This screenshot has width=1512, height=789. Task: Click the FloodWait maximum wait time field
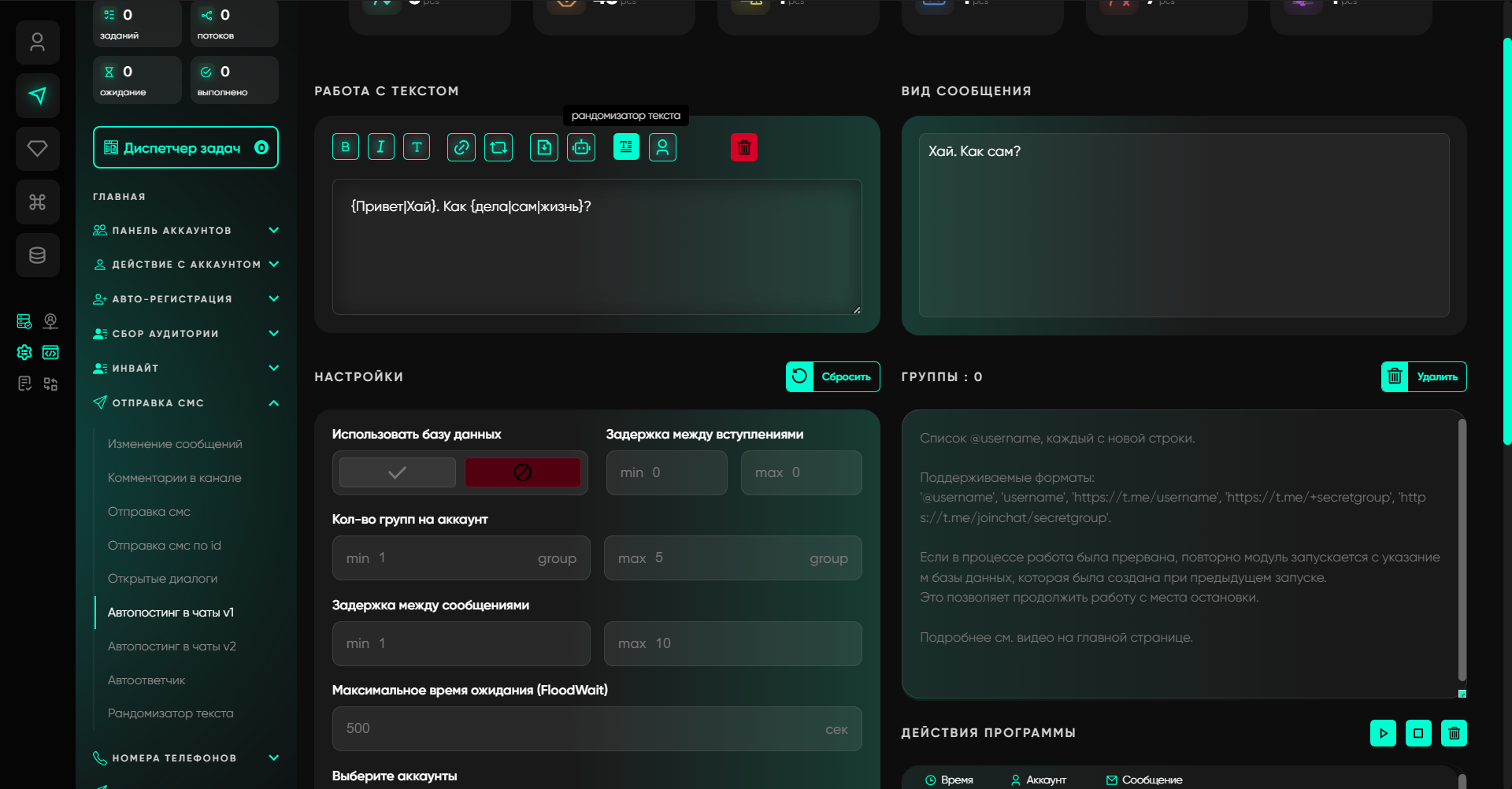[x=583, y=728]
